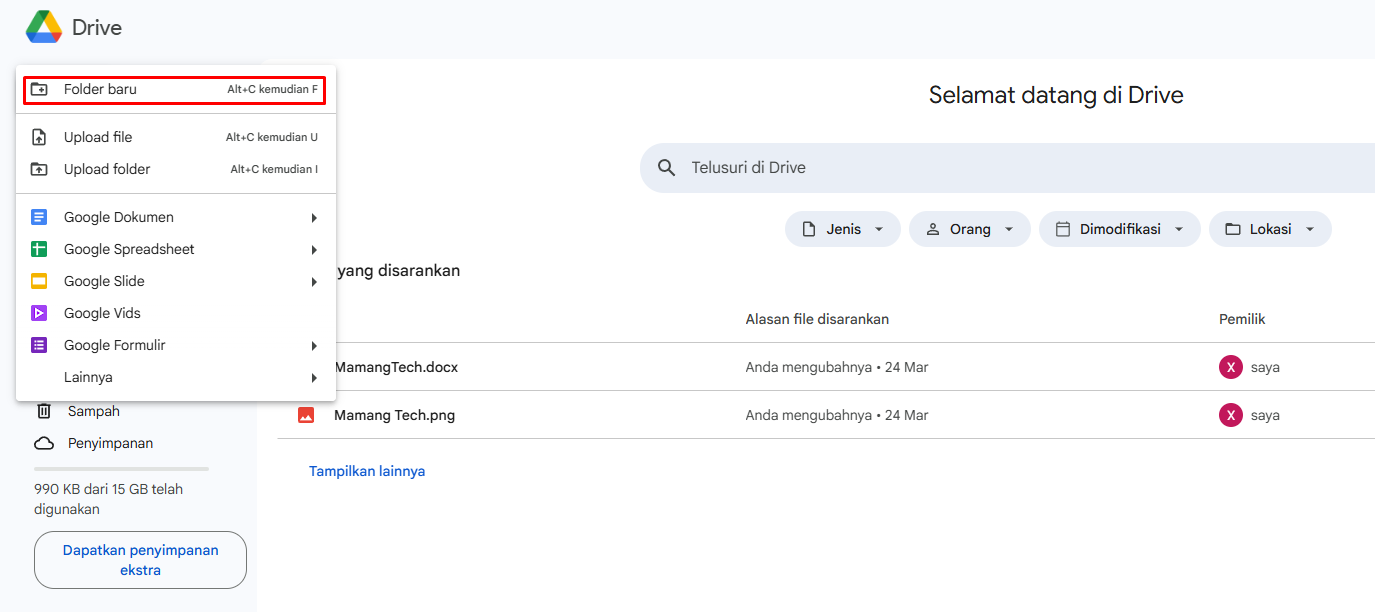Click the owner avatar in the Mamang Tech.png row
The image size is (1375, 612).
coord(1231,415)
